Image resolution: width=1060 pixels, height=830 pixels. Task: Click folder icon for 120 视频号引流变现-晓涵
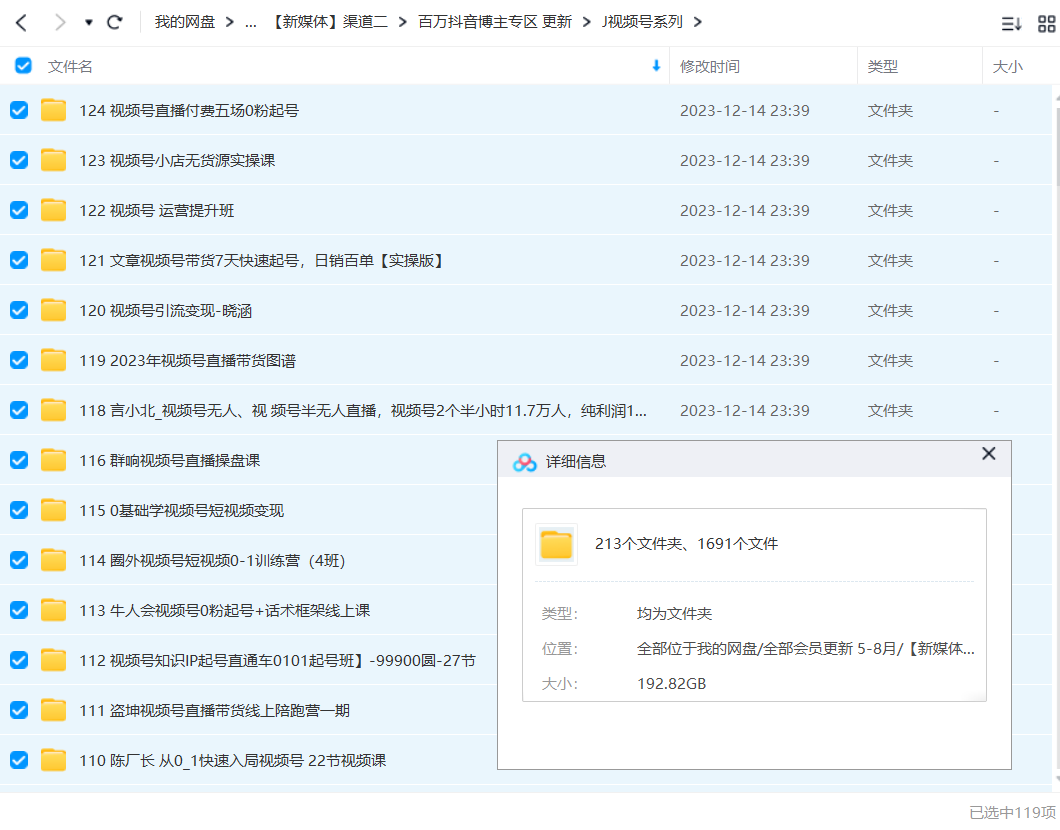(54, 310)
